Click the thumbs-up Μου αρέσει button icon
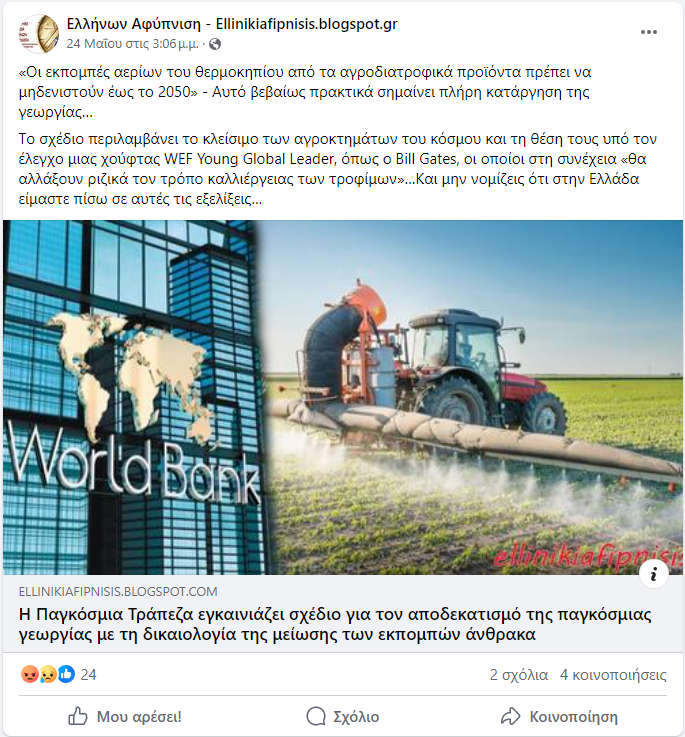This screenshot has width=685, height=737. point(78,716)
